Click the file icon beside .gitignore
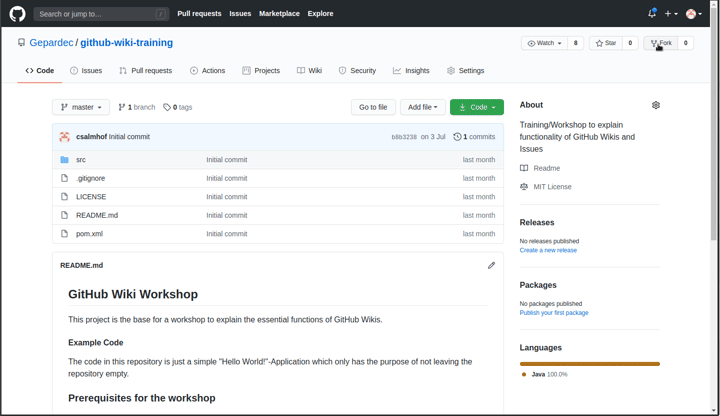This screenshot has width=720, height=416. [x=64, y=178]
